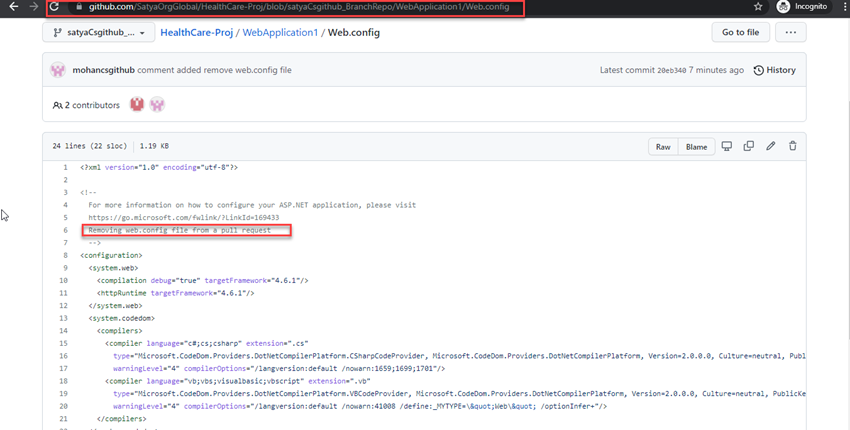The height and width of the screenshot is (430, 850).
Task: Delete file with trash icon
Action: [793, 146]
